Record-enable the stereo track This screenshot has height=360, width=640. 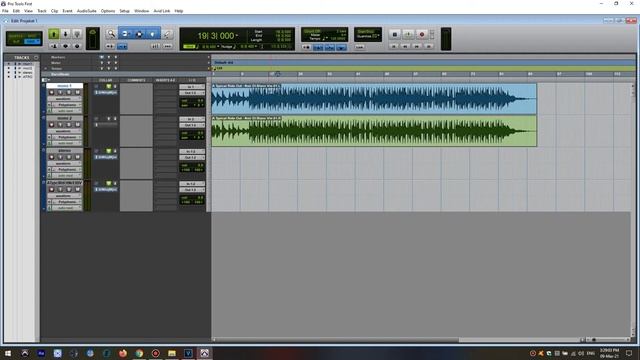coord(51,157)
